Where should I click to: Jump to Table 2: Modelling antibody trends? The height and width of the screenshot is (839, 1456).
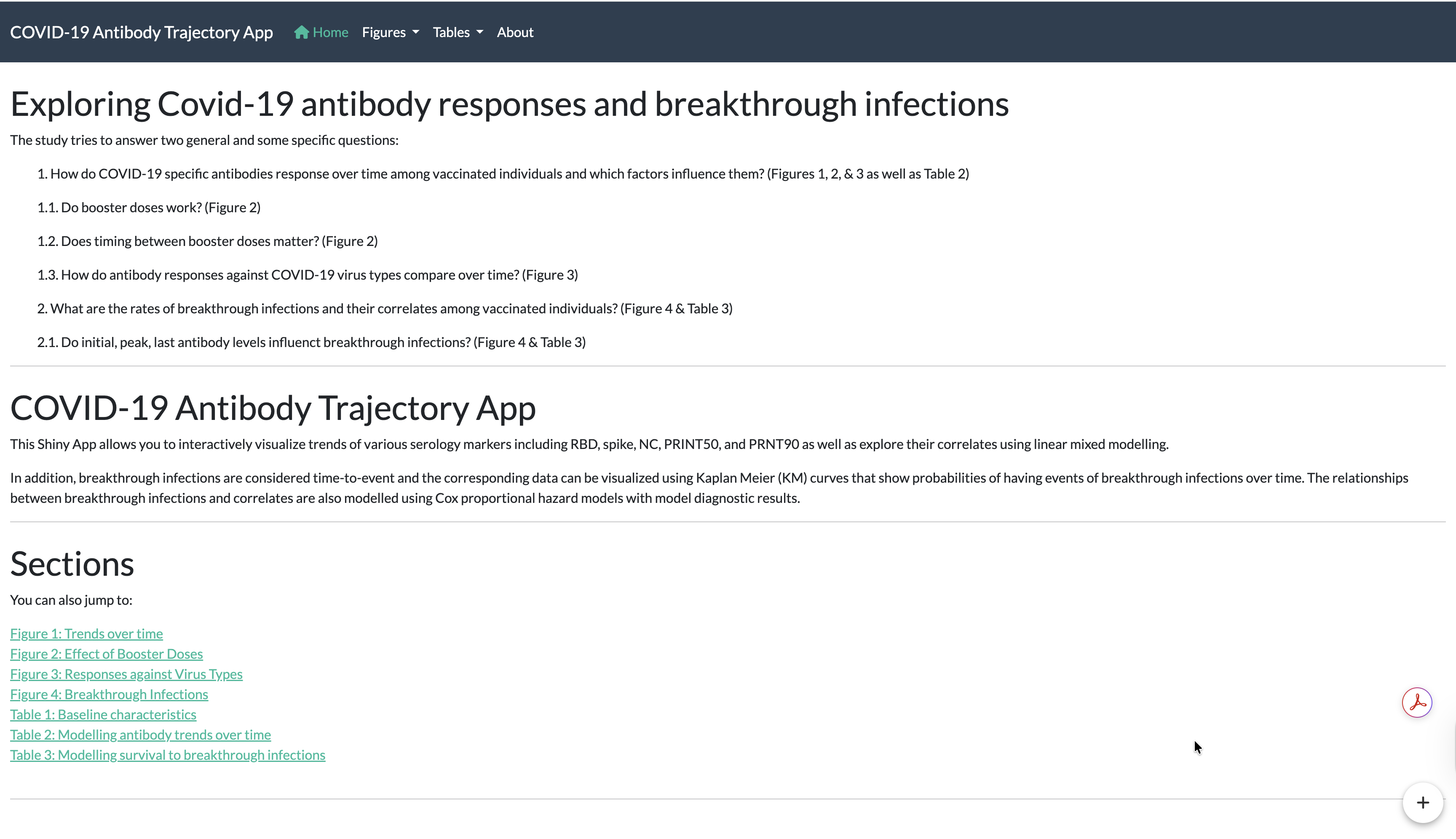(140, 734)
